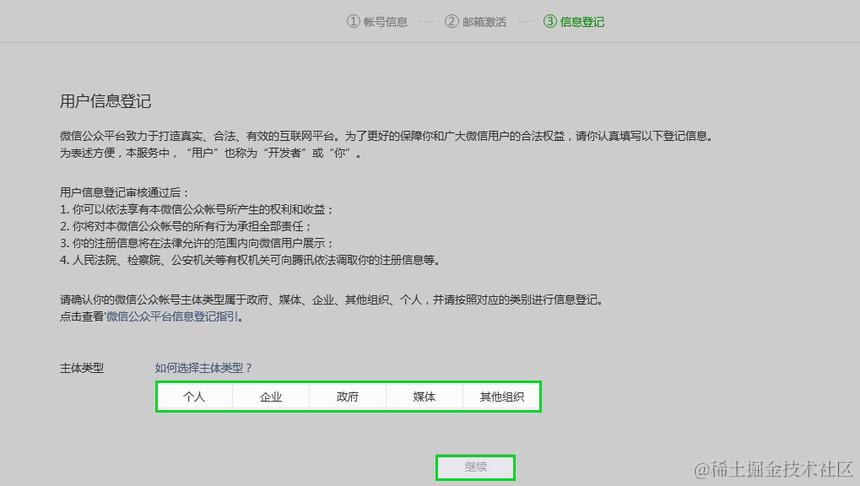
Task: Select 企业 as the subject type
Action: [271, 397]
